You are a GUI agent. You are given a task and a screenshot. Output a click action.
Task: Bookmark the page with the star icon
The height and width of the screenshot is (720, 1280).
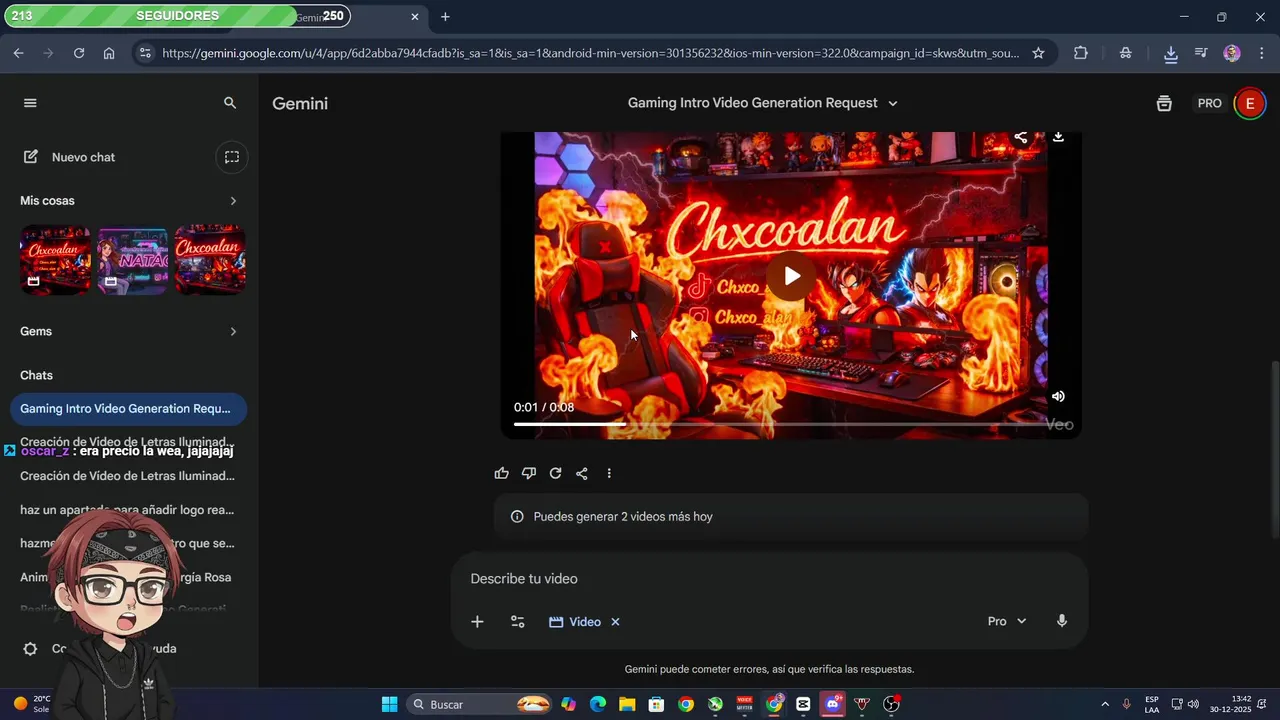coord(1038,53)
